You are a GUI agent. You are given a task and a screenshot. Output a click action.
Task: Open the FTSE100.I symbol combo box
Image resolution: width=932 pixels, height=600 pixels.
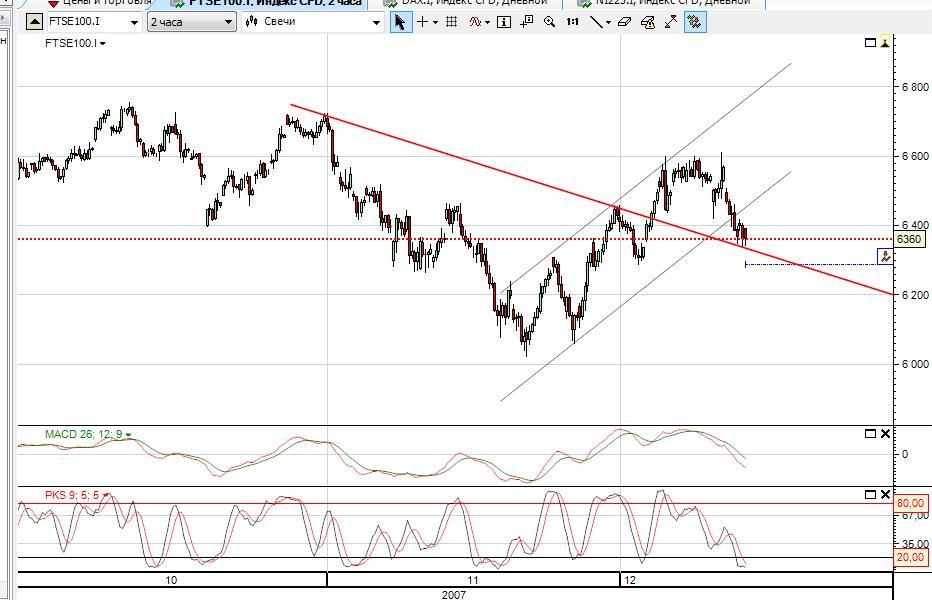(134, 23)
